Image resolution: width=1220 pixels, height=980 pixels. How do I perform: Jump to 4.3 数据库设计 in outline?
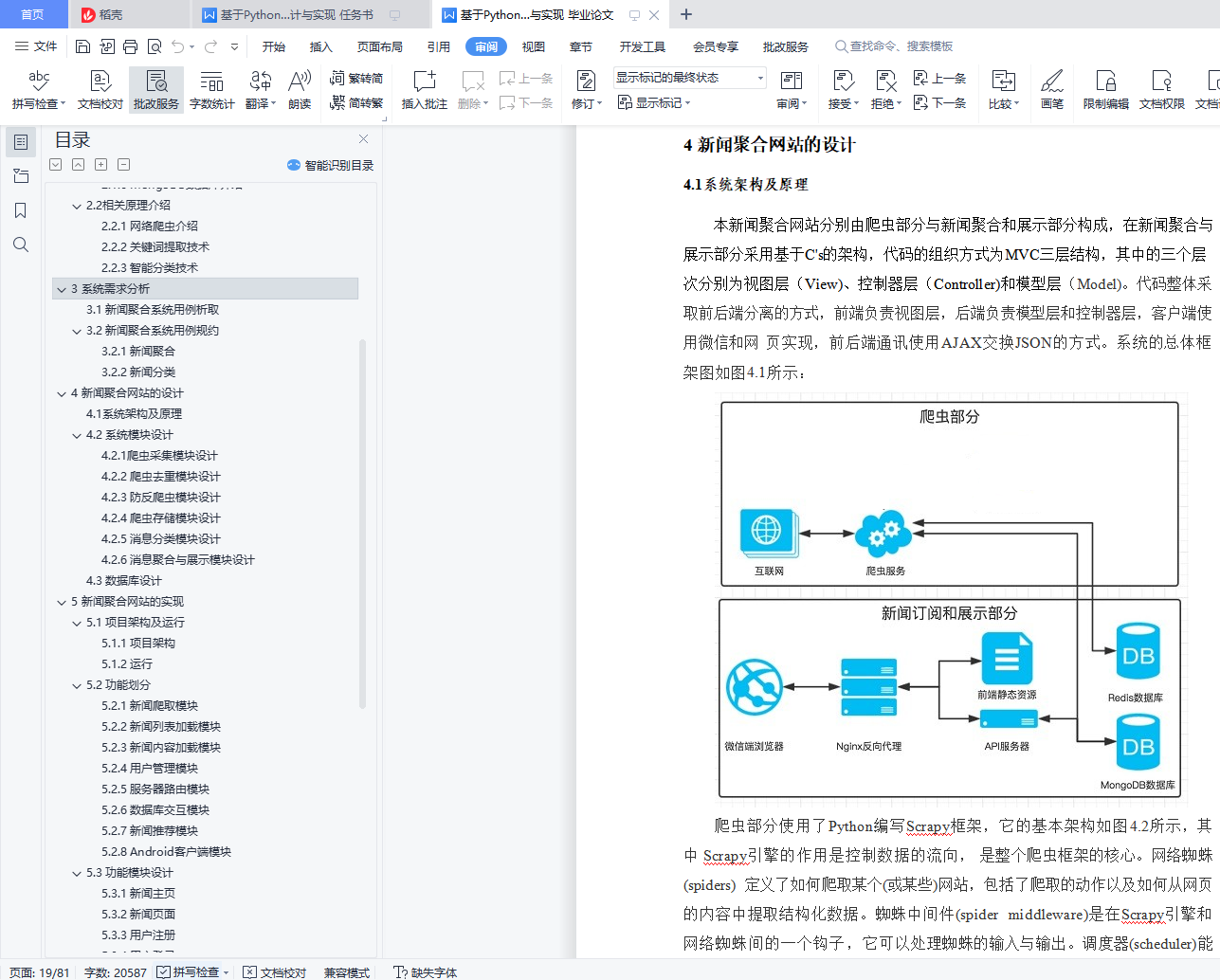pos(124,581)
